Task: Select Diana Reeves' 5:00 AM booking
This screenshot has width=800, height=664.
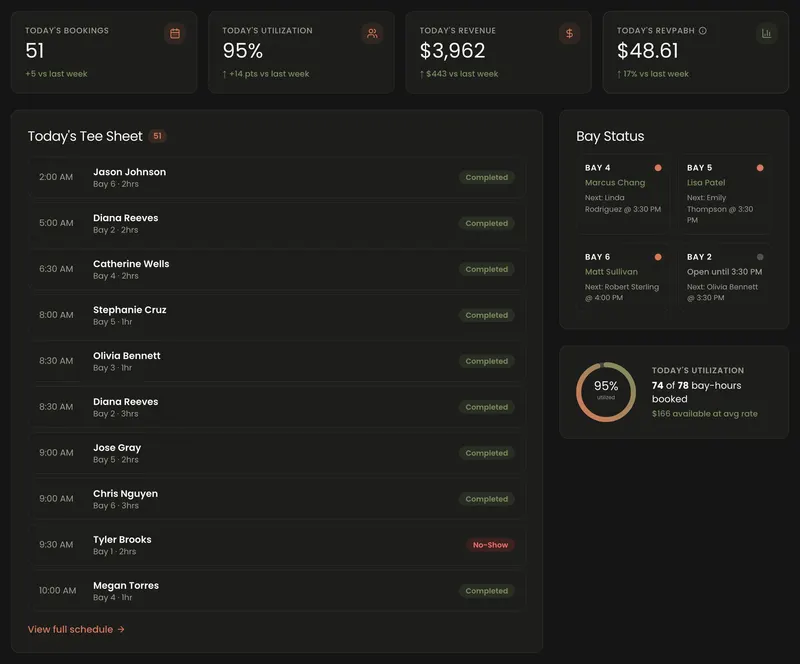Action: pyautogui.click(x=278, y=224)
